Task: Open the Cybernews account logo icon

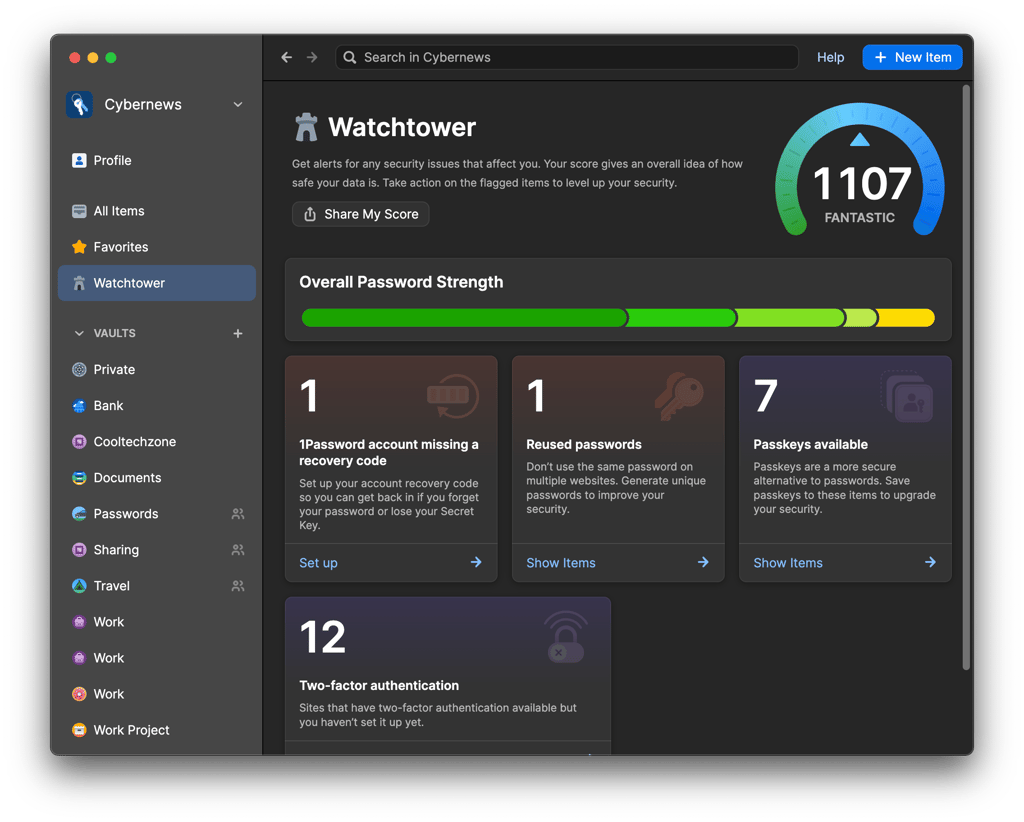Action: click(79, 104)
